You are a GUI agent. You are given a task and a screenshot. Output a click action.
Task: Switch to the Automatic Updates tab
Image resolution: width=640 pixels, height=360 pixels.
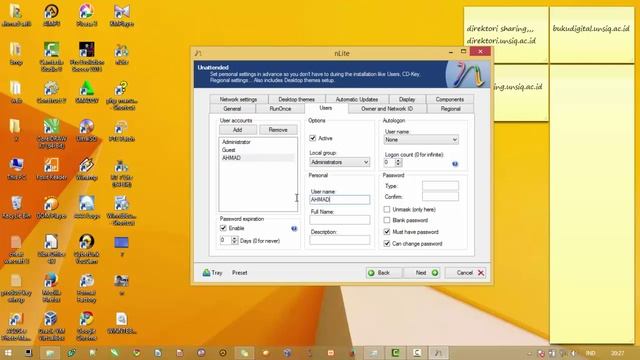pyautogui.click(x=357, y=99)
